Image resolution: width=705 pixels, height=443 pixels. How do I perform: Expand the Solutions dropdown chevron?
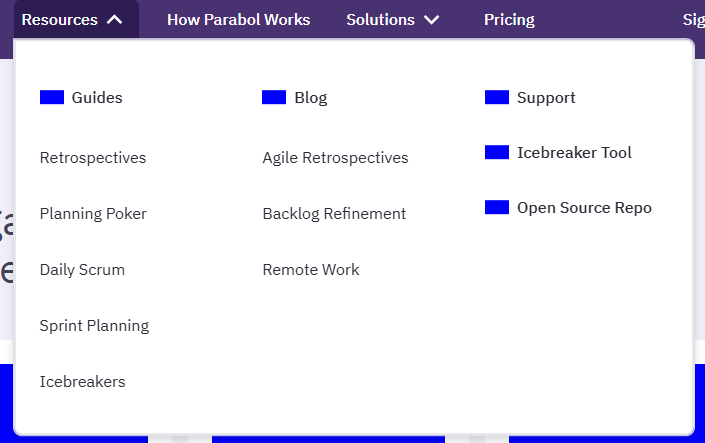[x=432, y=19]
